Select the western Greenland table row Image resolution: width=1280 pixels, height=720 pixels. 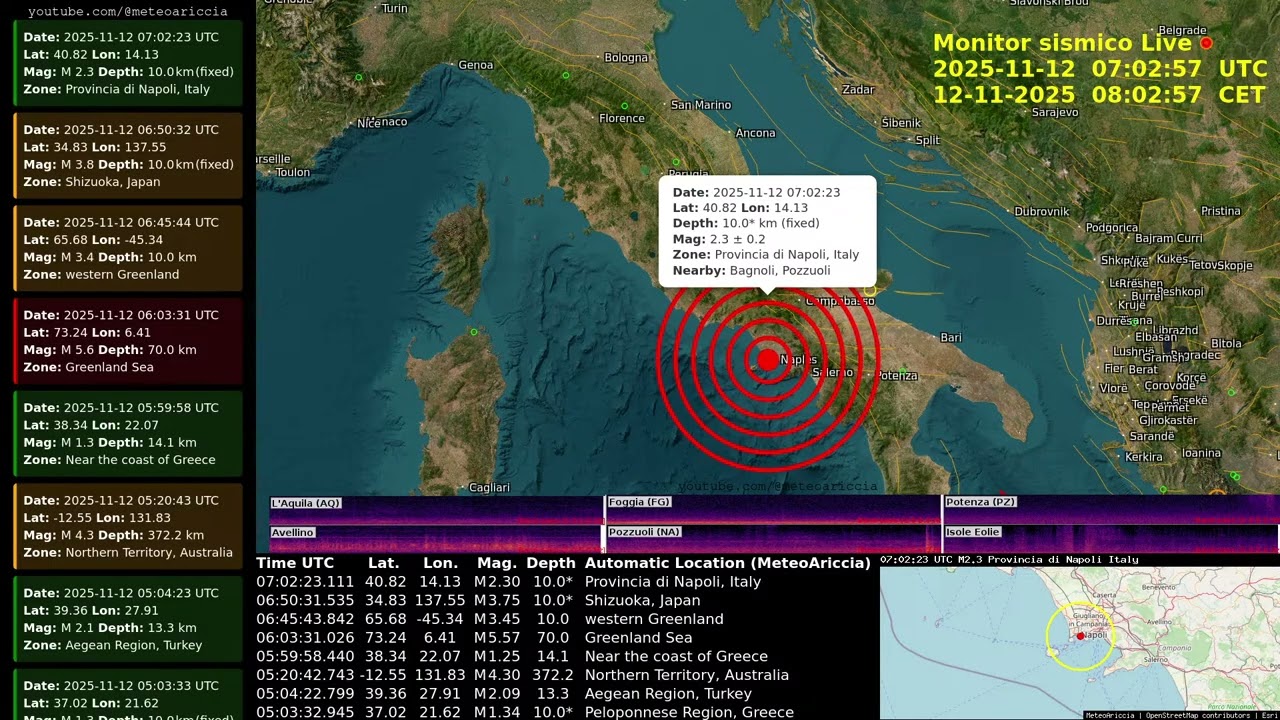tap(562, 619)
